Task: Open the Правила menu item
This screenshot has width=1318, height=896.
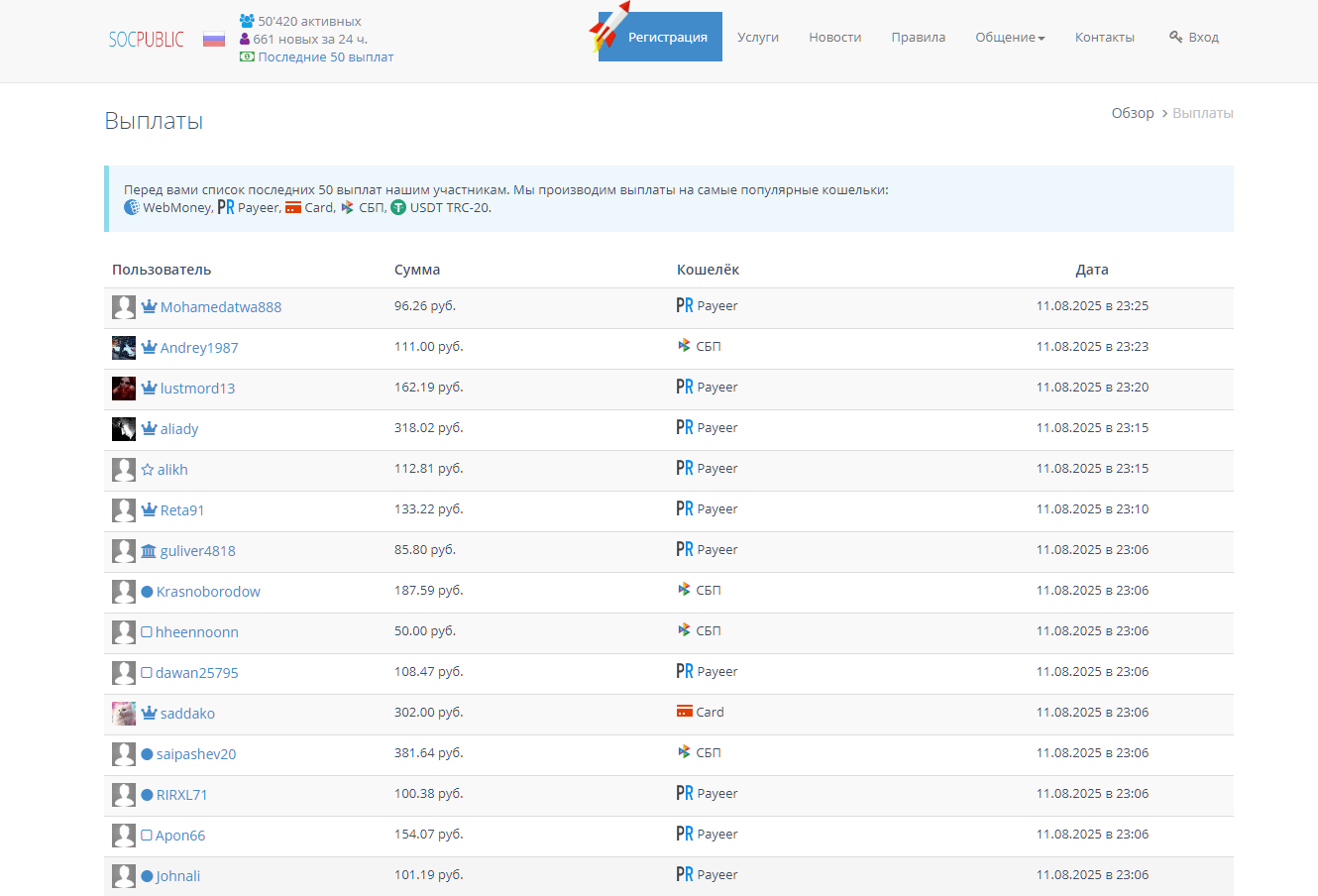Action: coord(918,38)
